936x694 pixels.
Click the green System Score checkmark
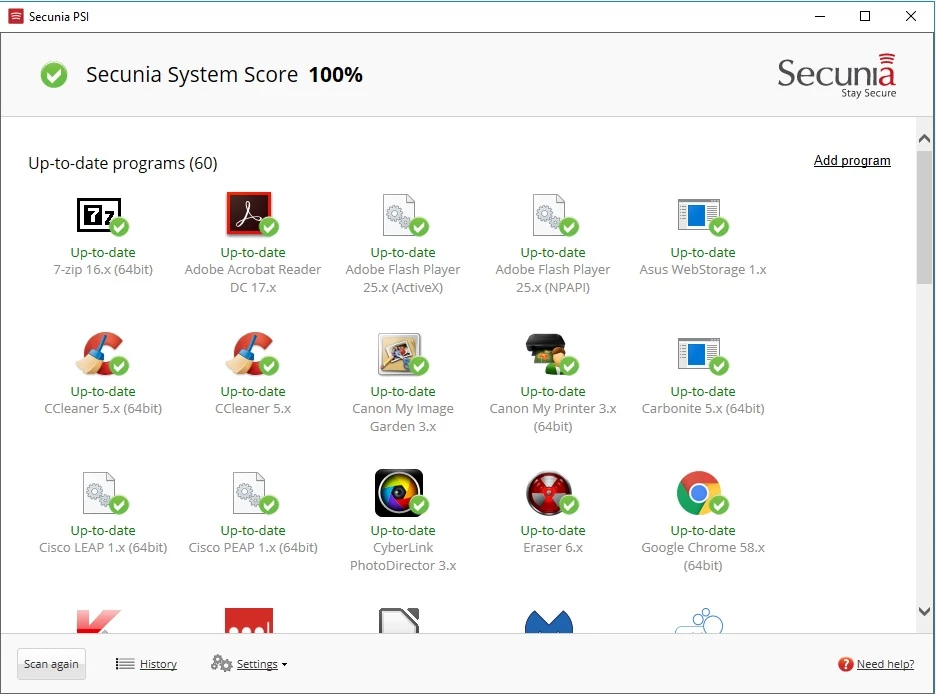pyautogui.click(x=54, y=75)
